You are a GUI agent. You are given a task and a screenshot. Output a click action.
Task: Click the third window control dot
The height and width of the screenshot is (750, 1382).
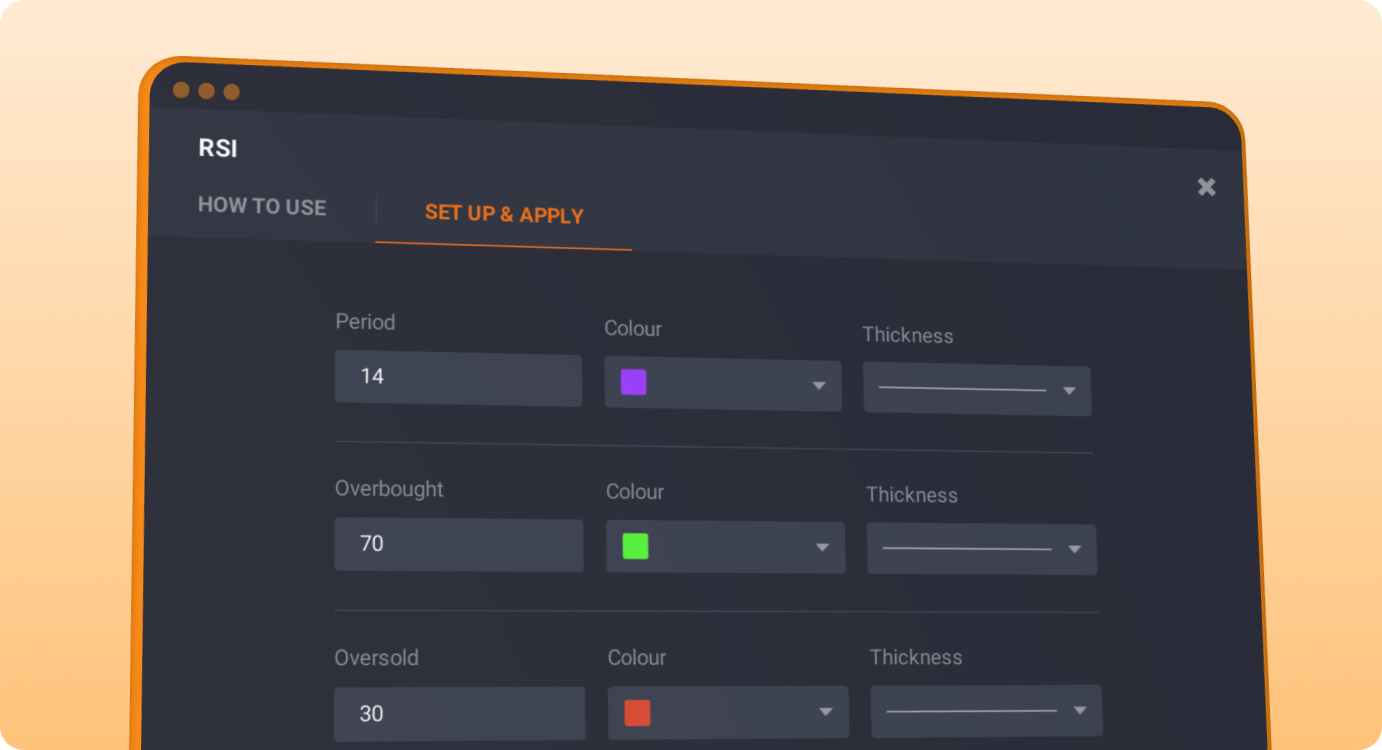(231, 92)
